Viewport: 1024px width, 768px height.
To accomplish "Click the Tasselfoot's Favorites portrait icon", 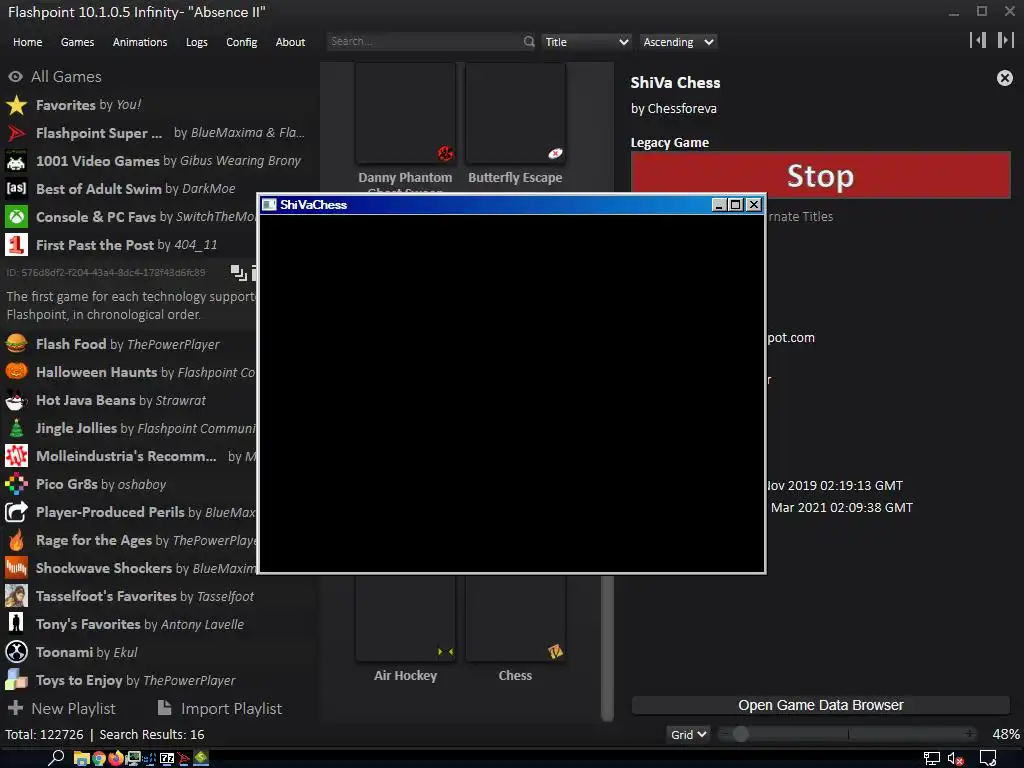I will 16,596.
